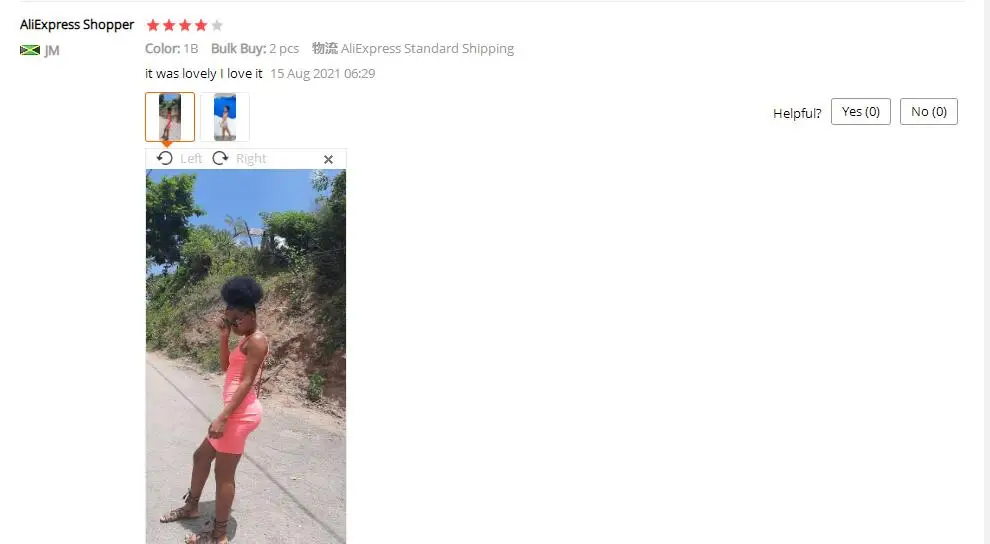Click the third red rating star

coord(185,25)
